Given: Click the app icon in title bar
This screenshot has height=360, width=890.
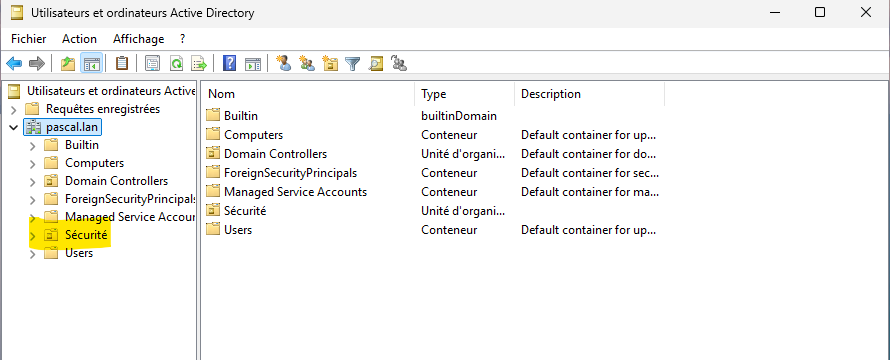Looking at the screenshot, I should point(17,12).
